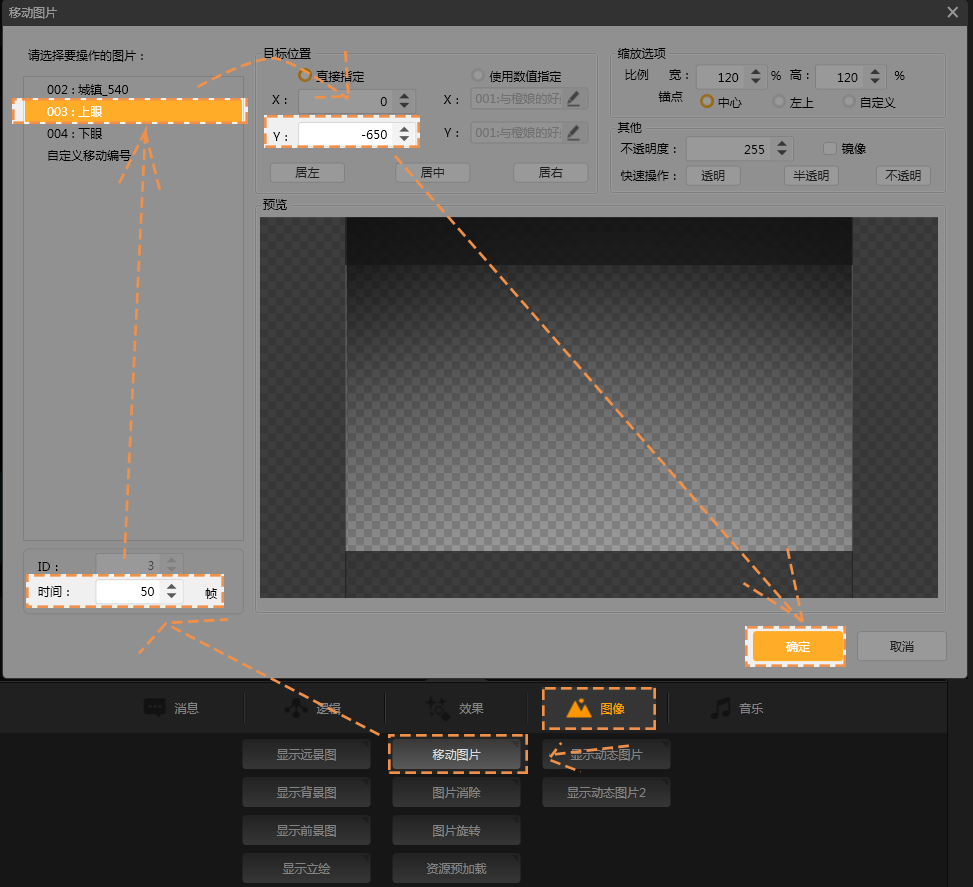This screenshot has height=887, width=973.
Task: Select the 使用数值指定 radio button
Action: click(478, 75)
